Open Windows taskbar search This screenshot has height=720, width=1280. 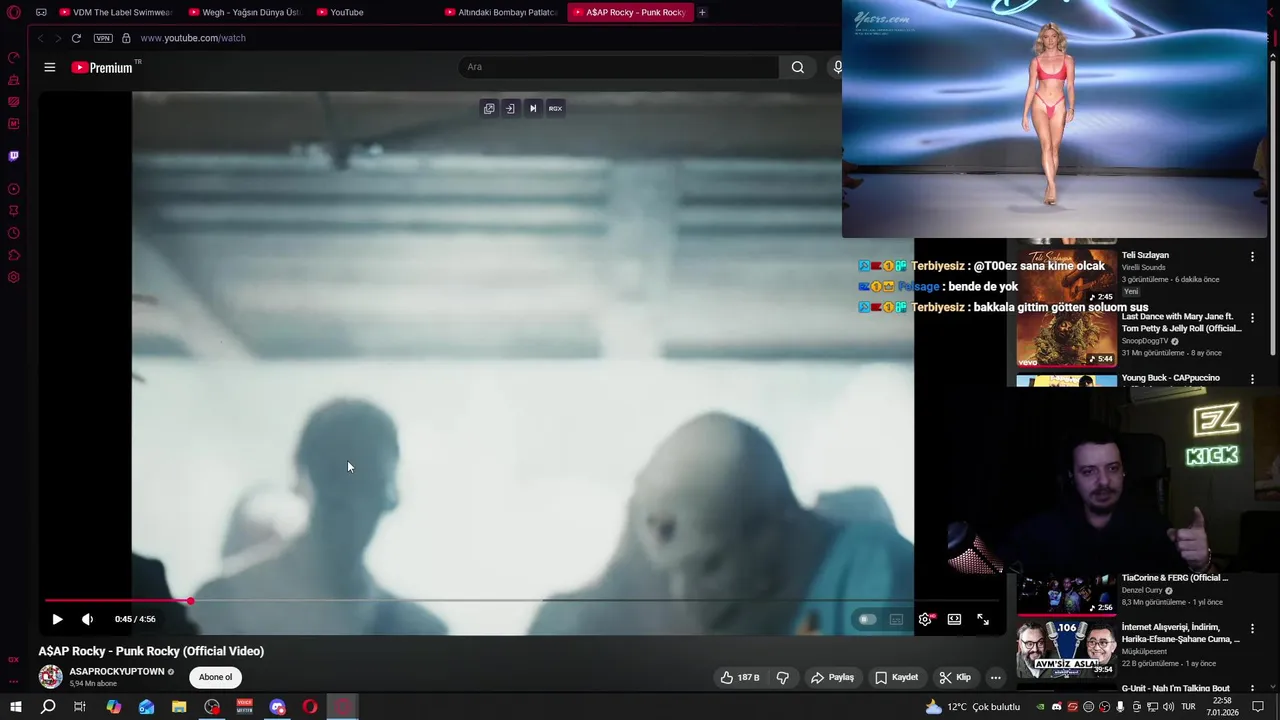[48, 707]
